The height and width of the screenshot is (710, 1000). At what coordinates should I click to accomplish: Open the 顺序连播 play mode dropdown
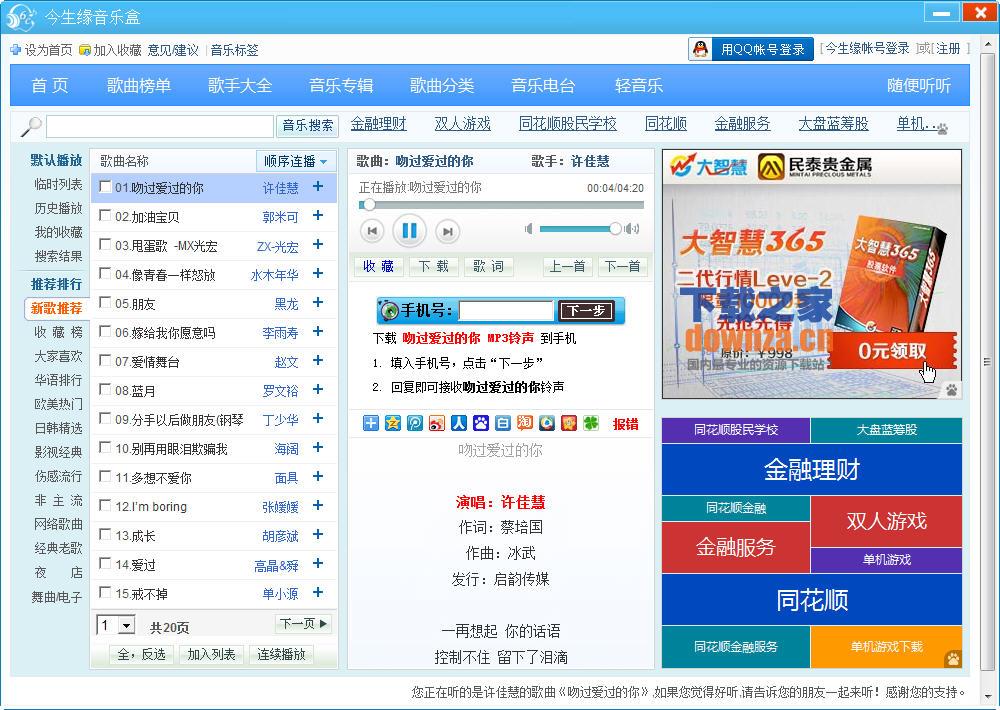295,161
